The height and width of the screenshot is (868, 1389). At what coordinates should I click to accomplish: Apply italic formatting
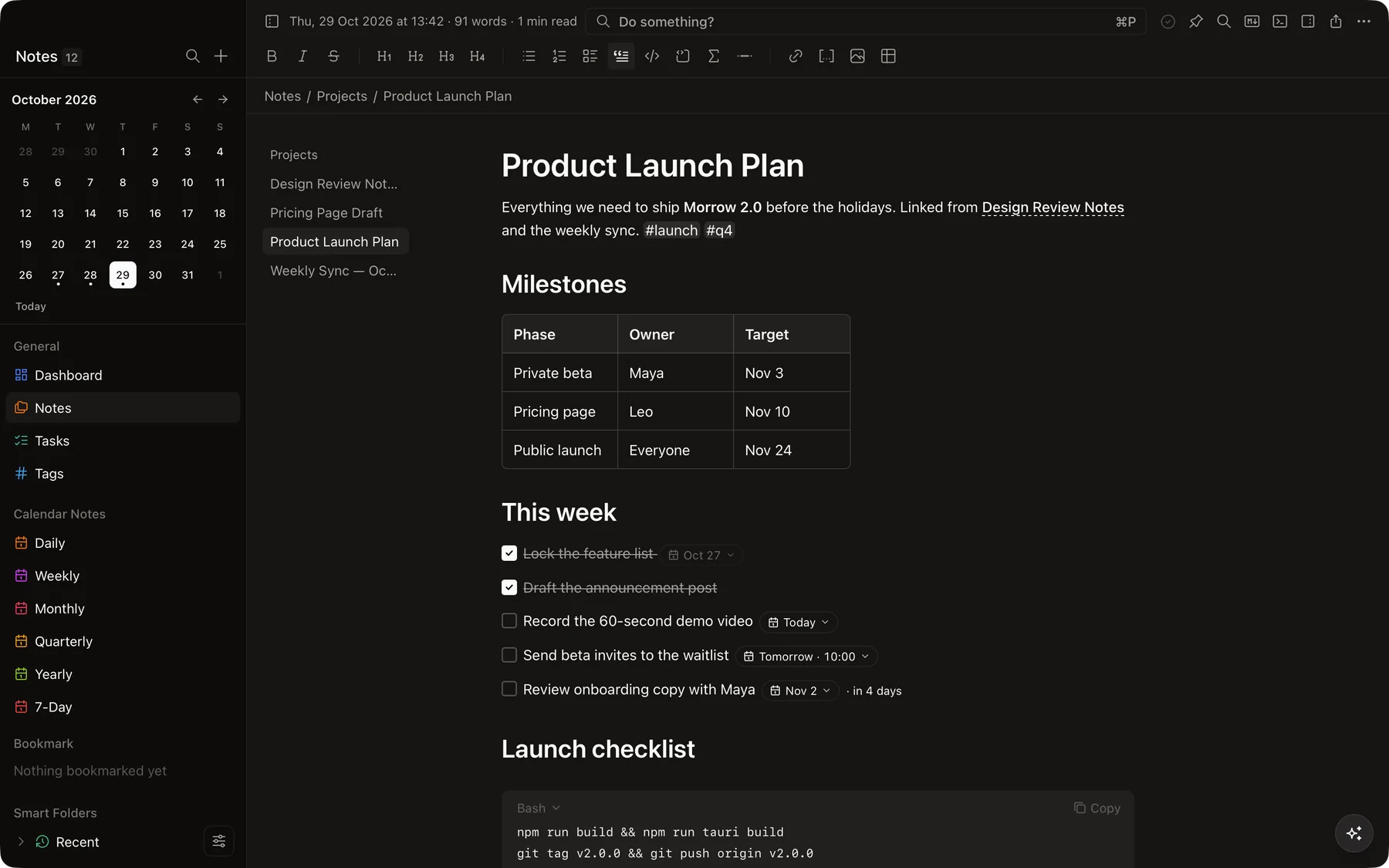(302, 56)
